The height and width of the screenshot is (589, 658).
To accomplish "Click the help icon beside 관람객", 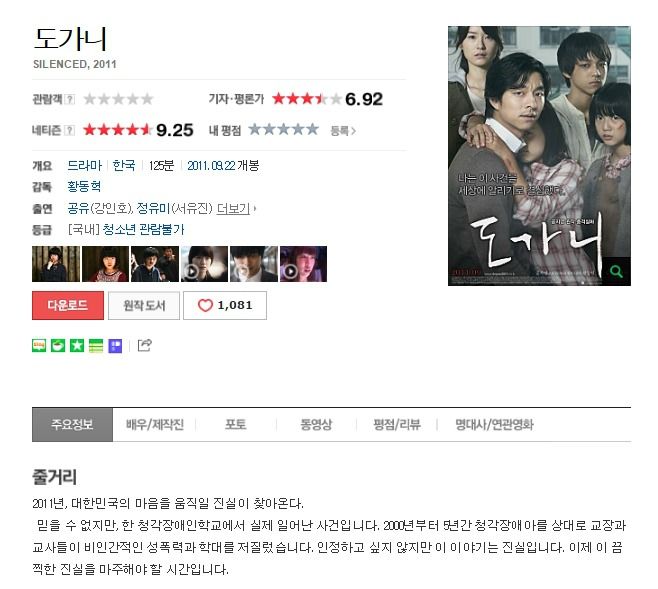I will pos(70,99).
